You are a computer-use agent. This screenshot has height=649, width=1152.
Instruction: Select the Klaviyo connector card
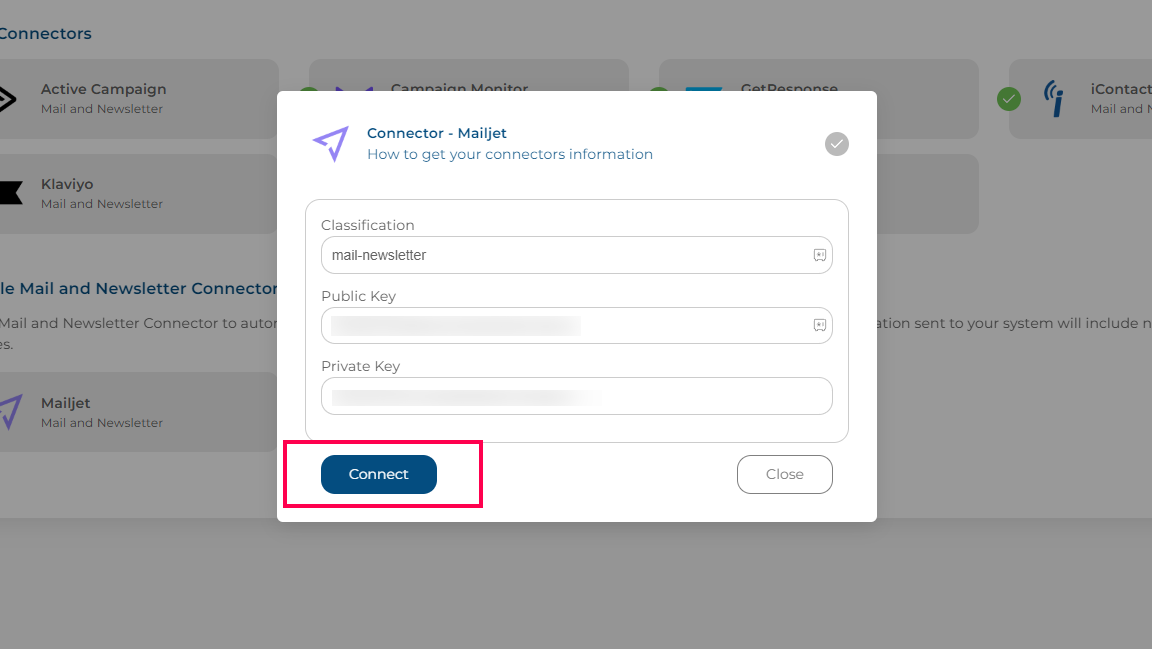point(136,194)
